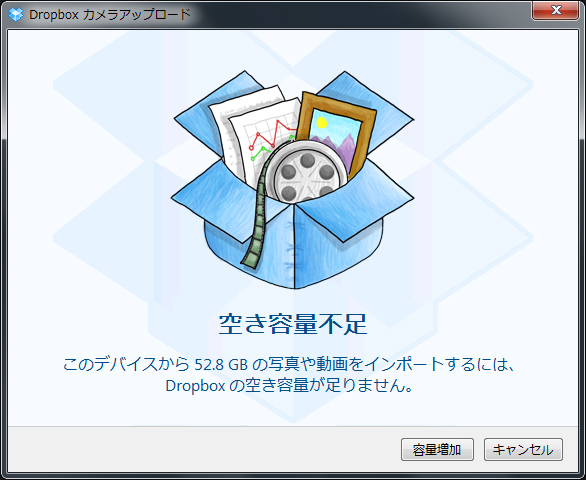Click the キャンセル button
This screenshot has height=480, width=586.
523,449
